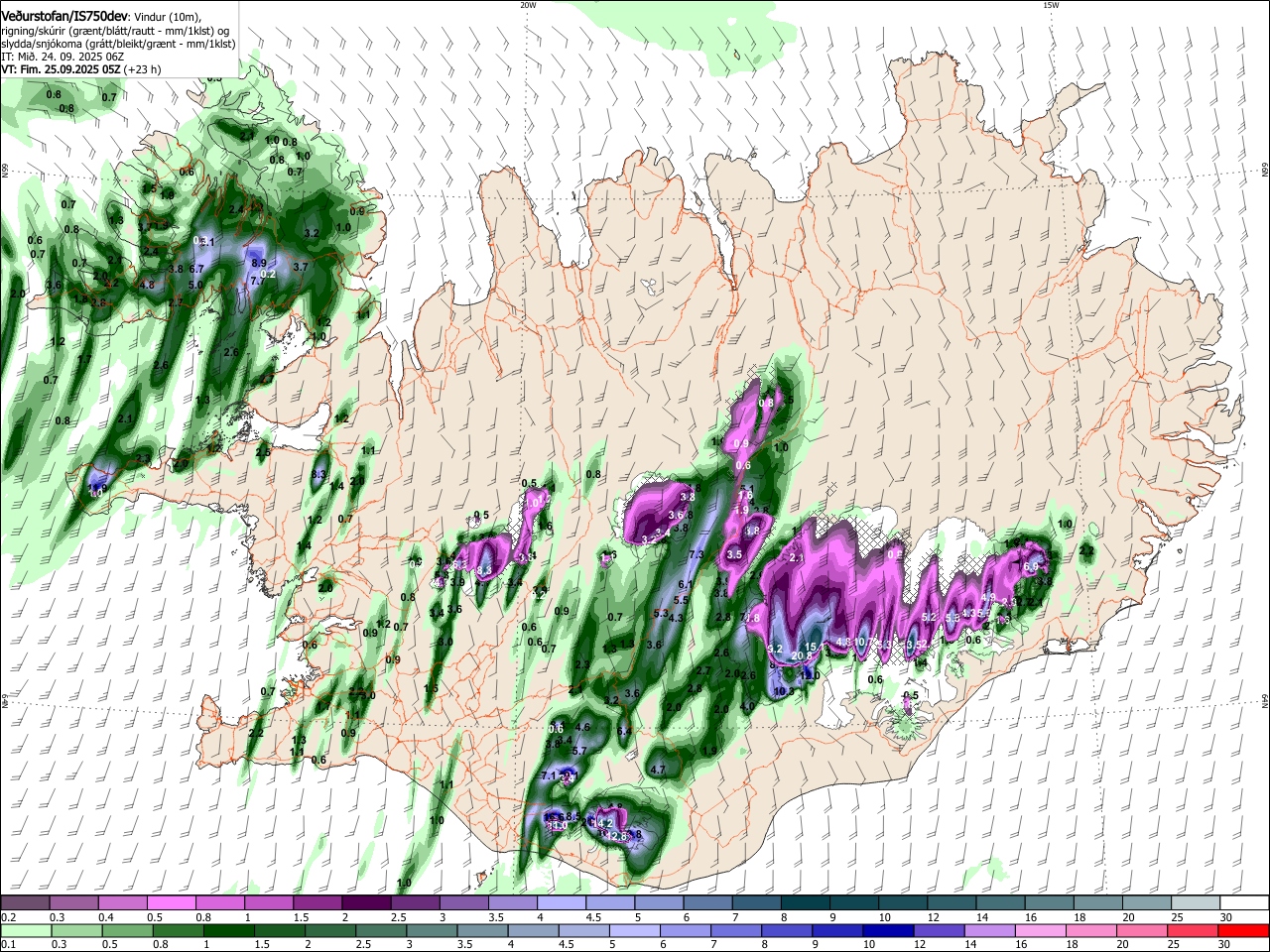Pick the violet rain-scale swatch at 12
The image size is (1270, 952).
(x=939, y=930)
